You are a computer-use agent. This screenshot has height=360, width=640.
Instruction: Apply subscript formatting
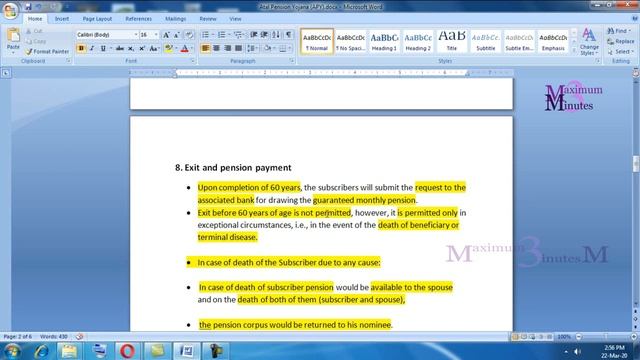[x=131, y=48]
